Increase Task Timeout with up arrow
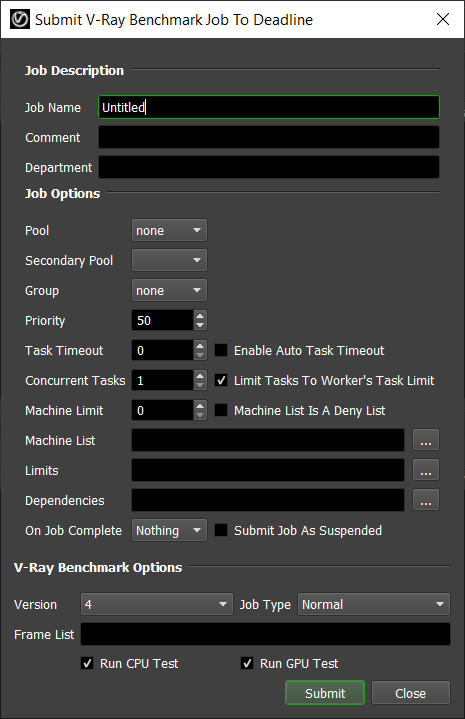The image size is (465, 719). (200, 345)
